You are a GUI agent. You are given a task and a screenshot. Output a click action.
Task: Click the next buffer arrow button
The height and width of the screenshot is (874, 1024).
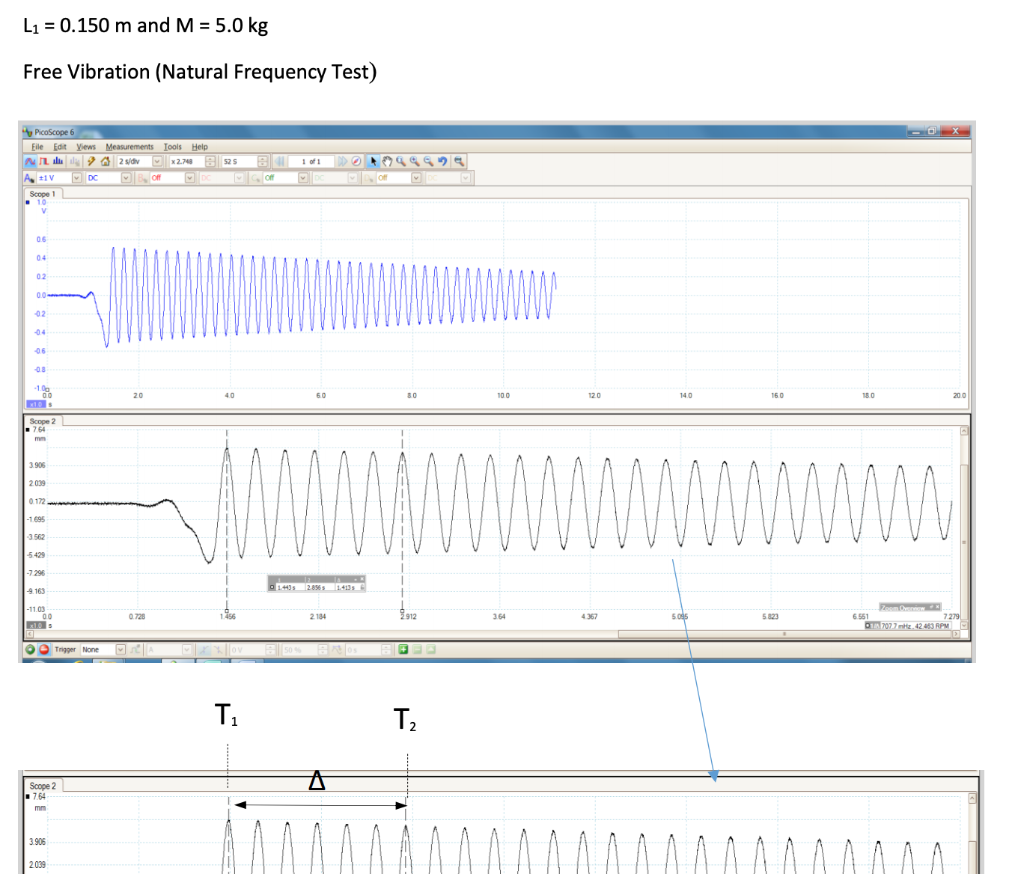click(x=341, y=161)
